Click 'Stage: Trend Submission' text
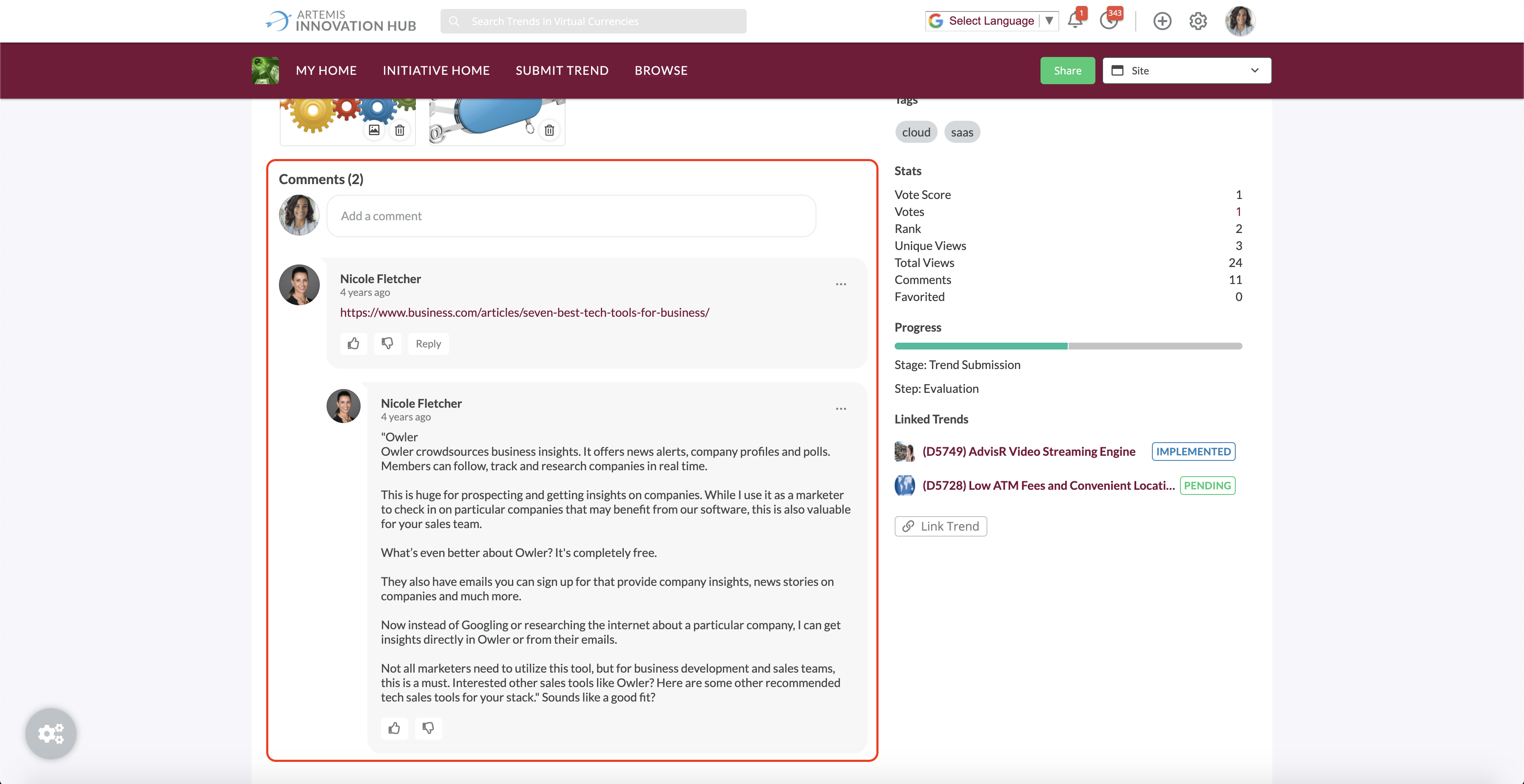The height and width of the screenshot is (784, 1524). 957,365
